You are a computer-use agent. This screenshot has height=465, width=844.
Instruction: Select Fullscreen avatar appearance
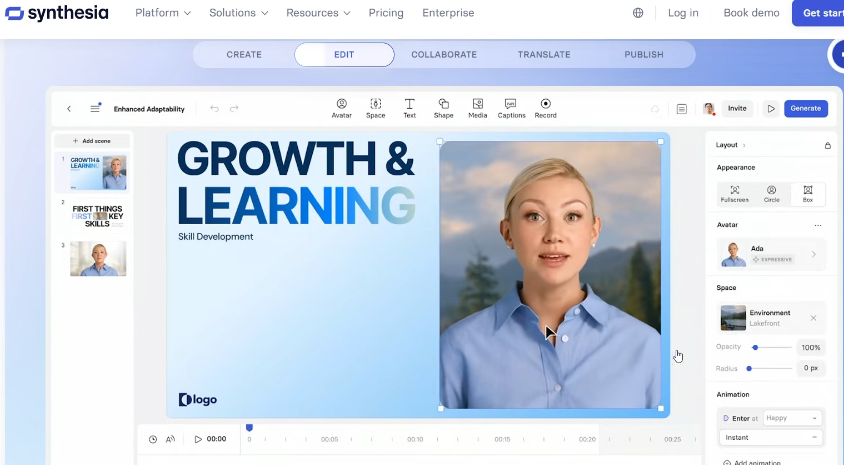(x=734, y=194)
